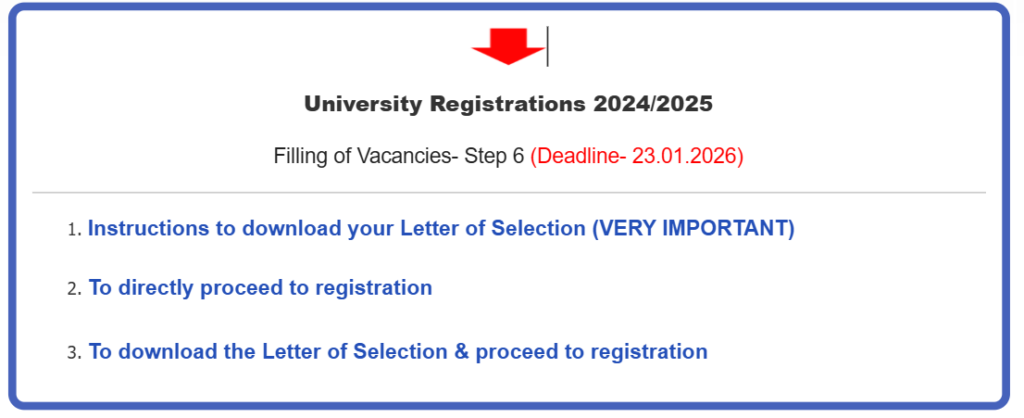Open Instructions to download Letter of Selection link
The image size is (1024, 418).
tap(440, 228)
